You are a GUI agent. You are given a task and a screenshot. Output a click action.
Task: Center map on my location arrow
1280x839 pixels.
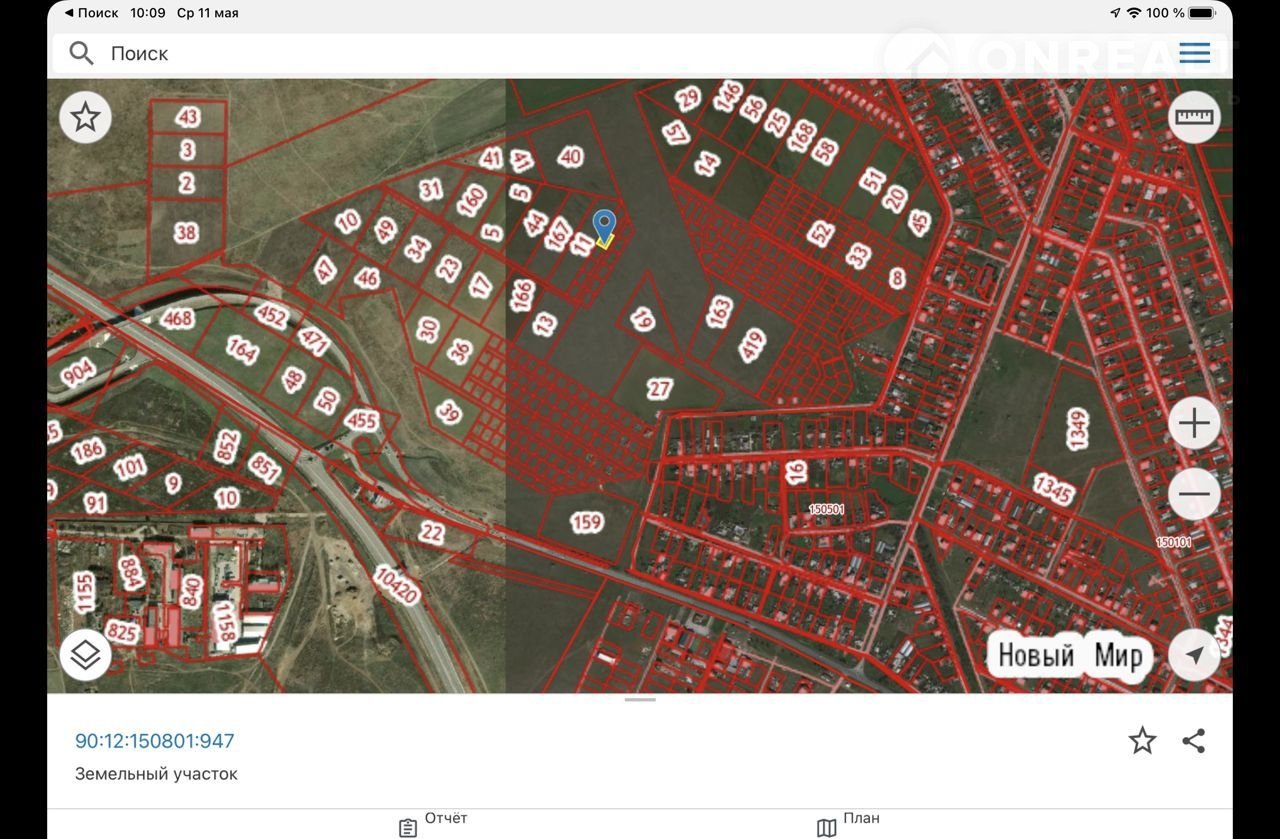pyautogui.click(x=1194, y=655)
